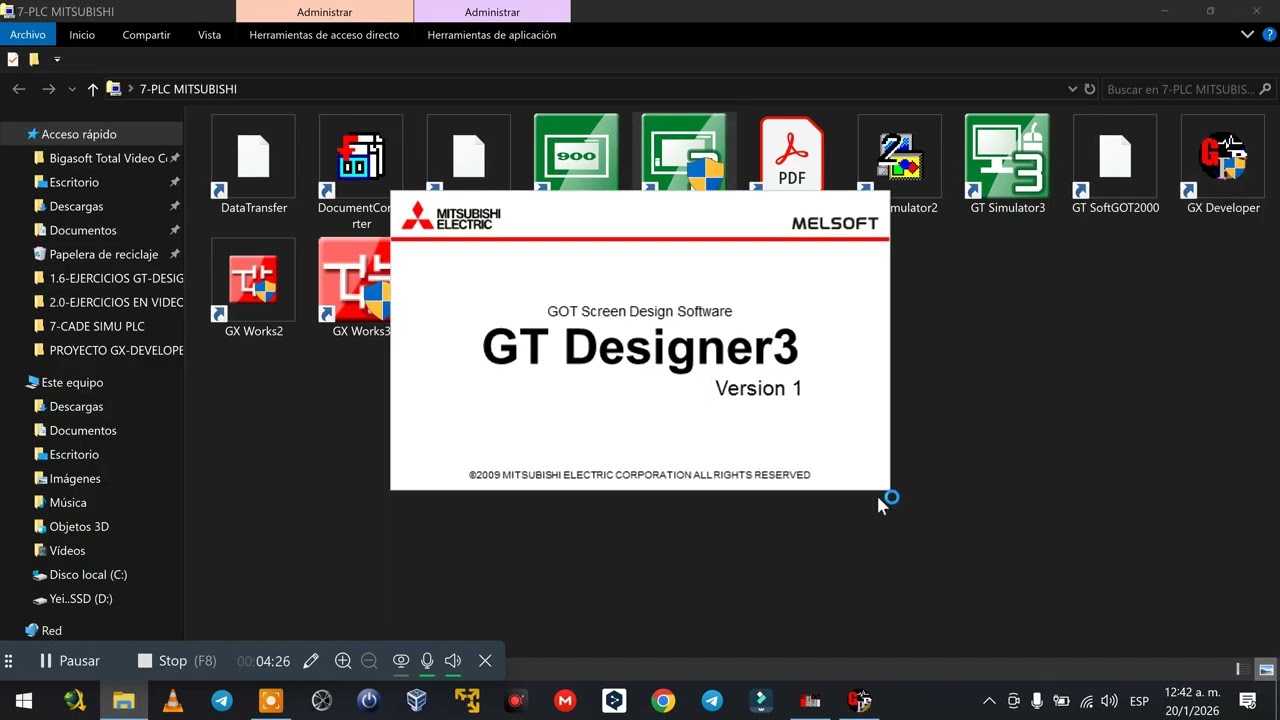Select the green 900 converter icon

(576, 152)
